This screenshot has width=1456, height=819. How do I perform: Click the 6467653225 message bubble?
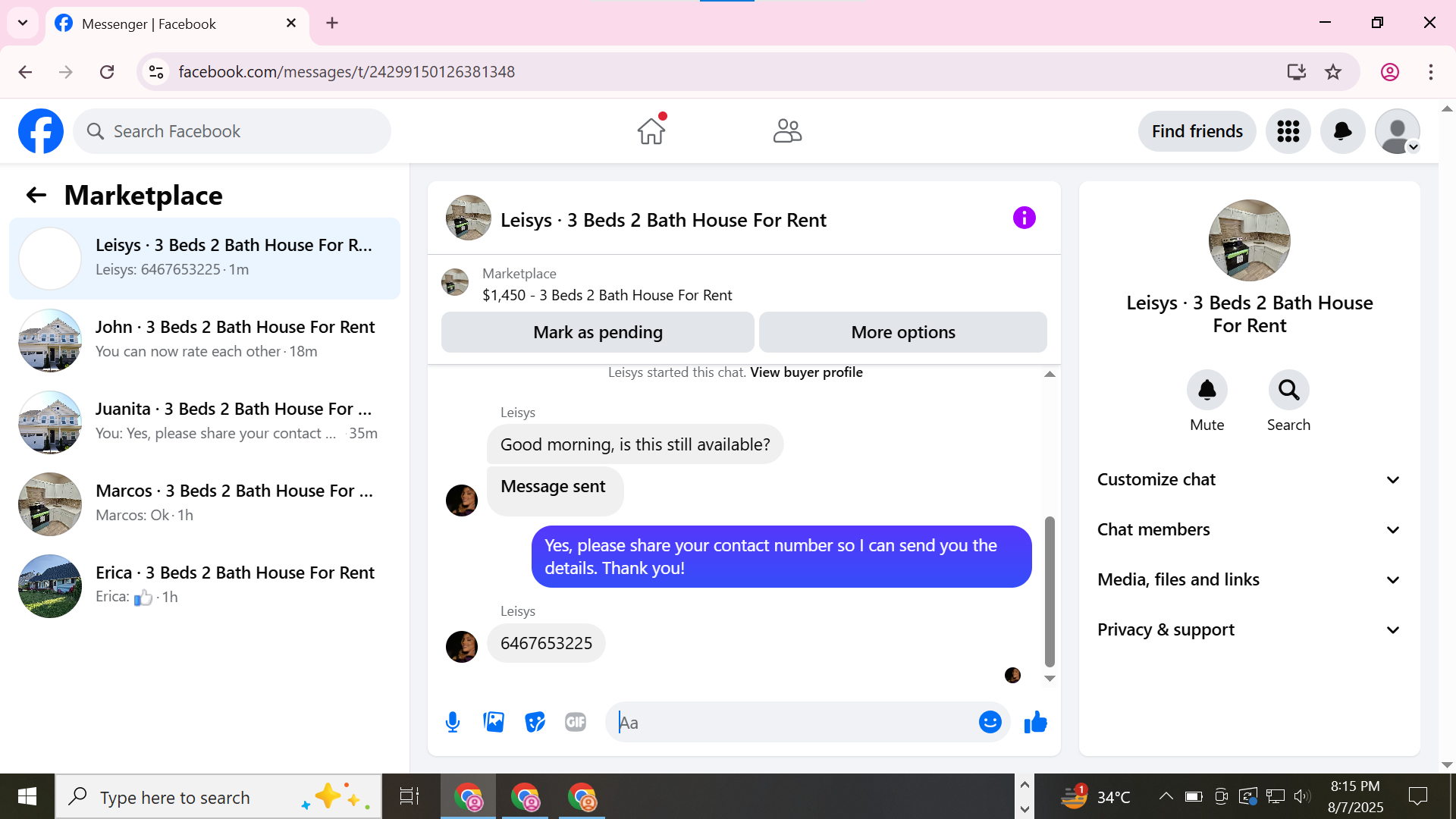coord(546,644)
